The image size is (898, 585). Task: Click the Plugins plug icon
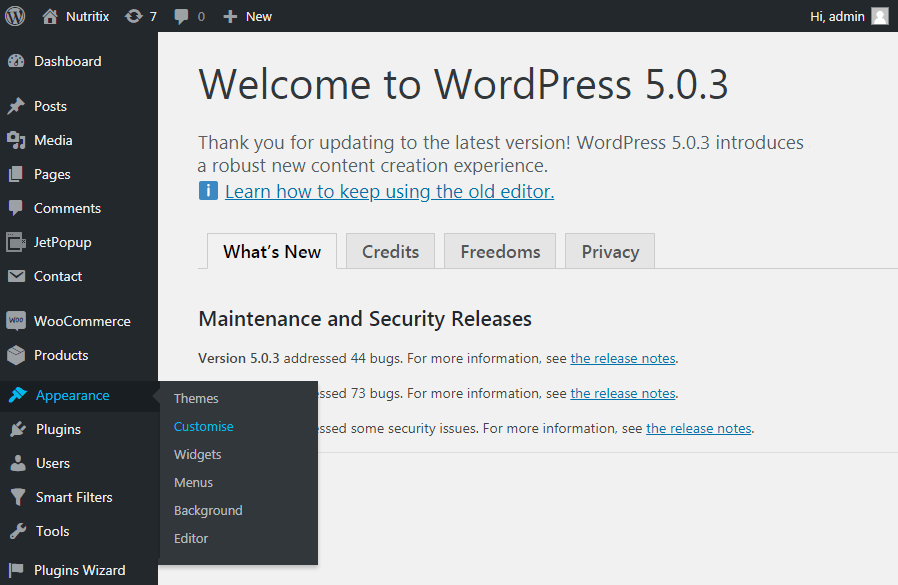point(18,429)
